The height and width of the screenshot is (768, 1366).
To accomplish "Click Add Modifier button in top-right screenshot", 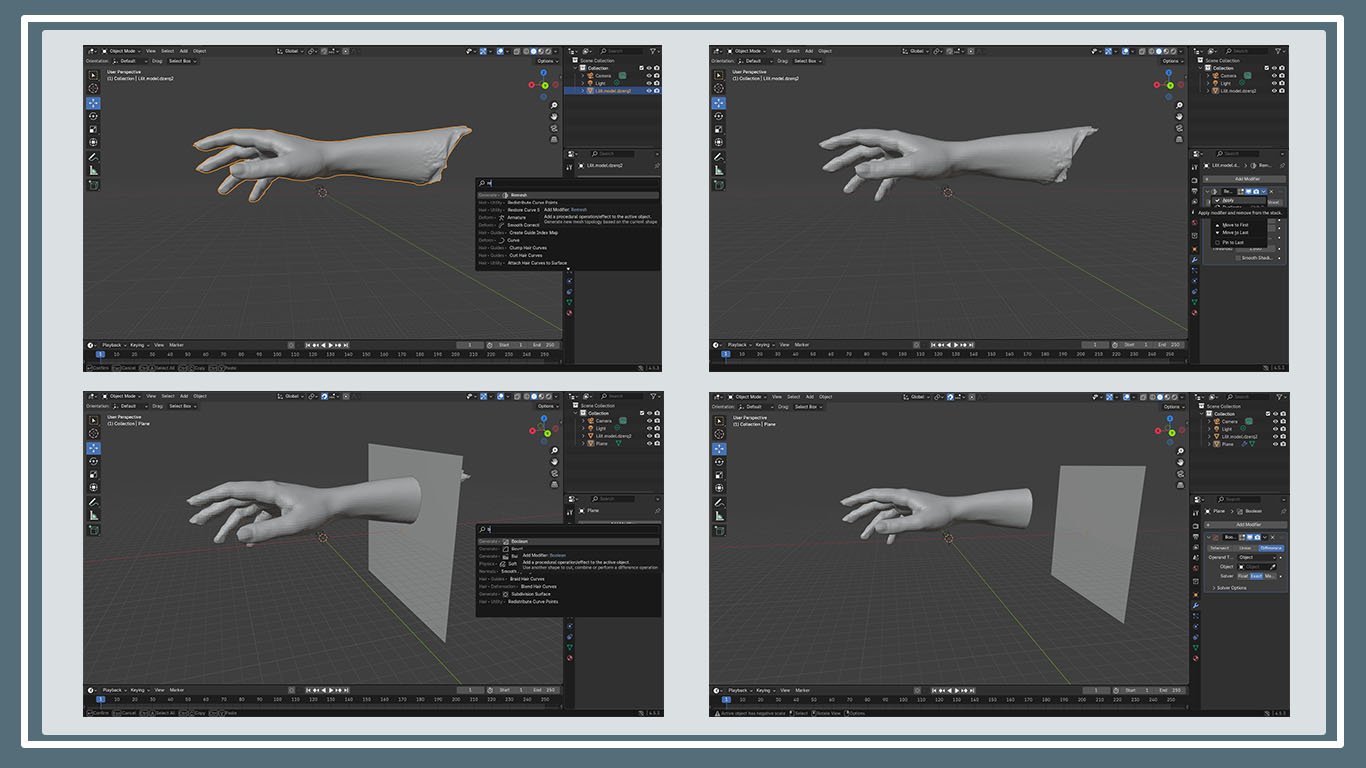I will [1244, 178].
